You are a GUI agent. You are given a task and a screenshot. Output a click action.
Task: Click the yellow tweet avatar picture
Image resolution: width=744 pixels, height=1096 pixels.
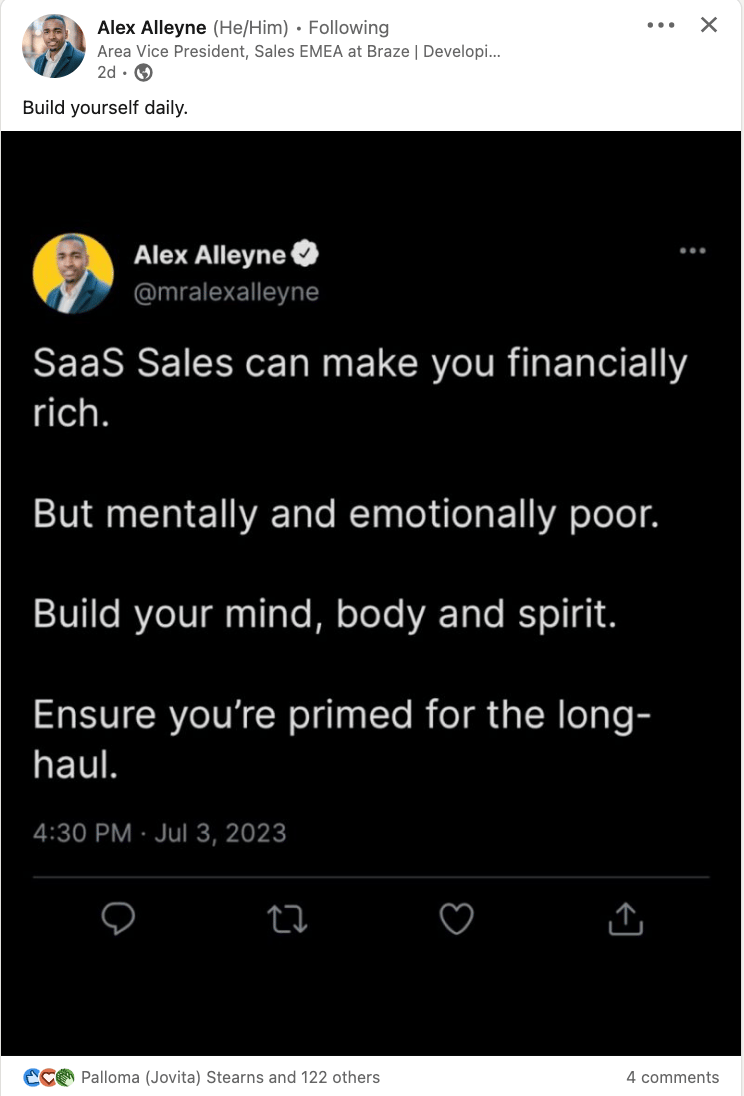[x=73, y=273]
